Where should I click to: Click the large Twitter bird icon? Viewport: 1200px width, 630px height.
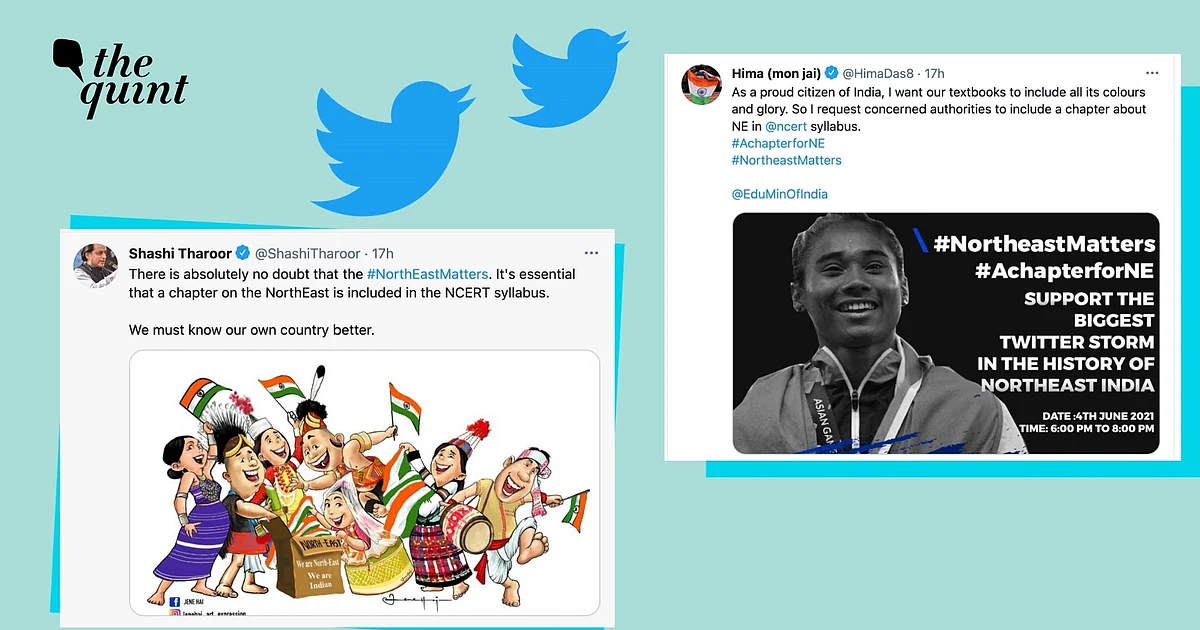pos(395,147)
